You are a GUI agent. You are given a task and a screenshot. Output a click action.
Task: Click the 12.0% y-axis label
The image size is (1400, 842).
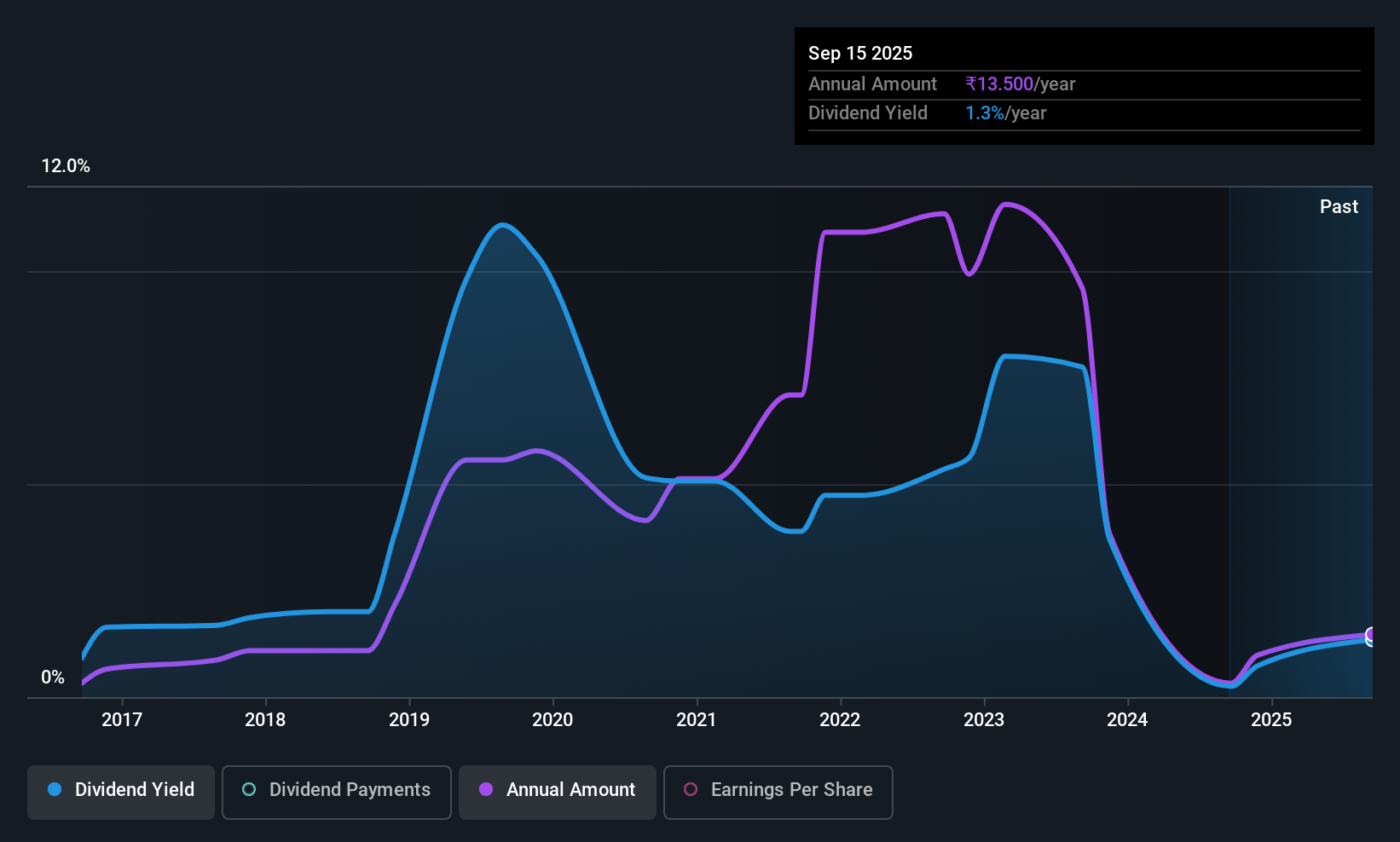click(66, 166)
